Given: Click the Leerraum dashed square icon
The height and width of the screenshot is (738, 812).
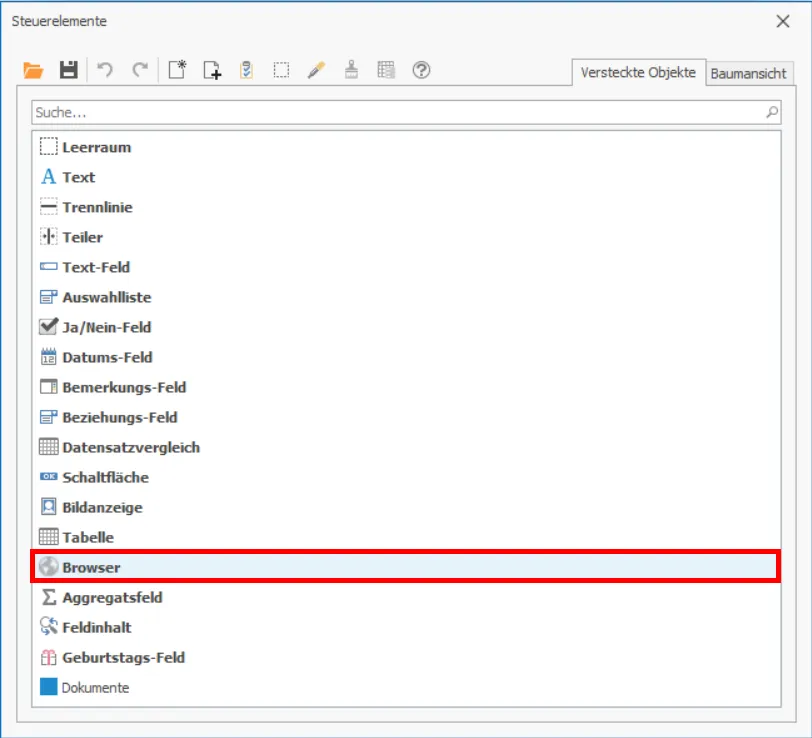Looking at the screenshot, I should point(49,147).
